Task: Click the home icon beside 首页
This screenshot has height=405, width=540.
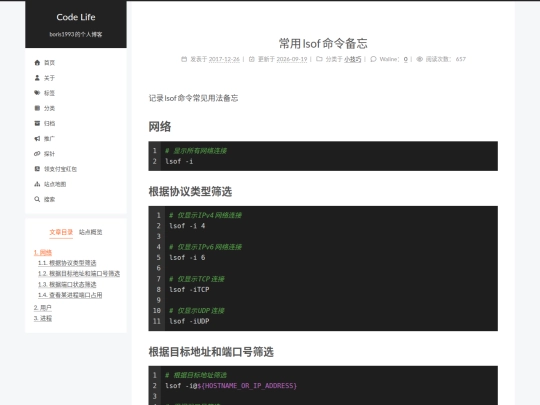Action: click(x=37, y=62)
